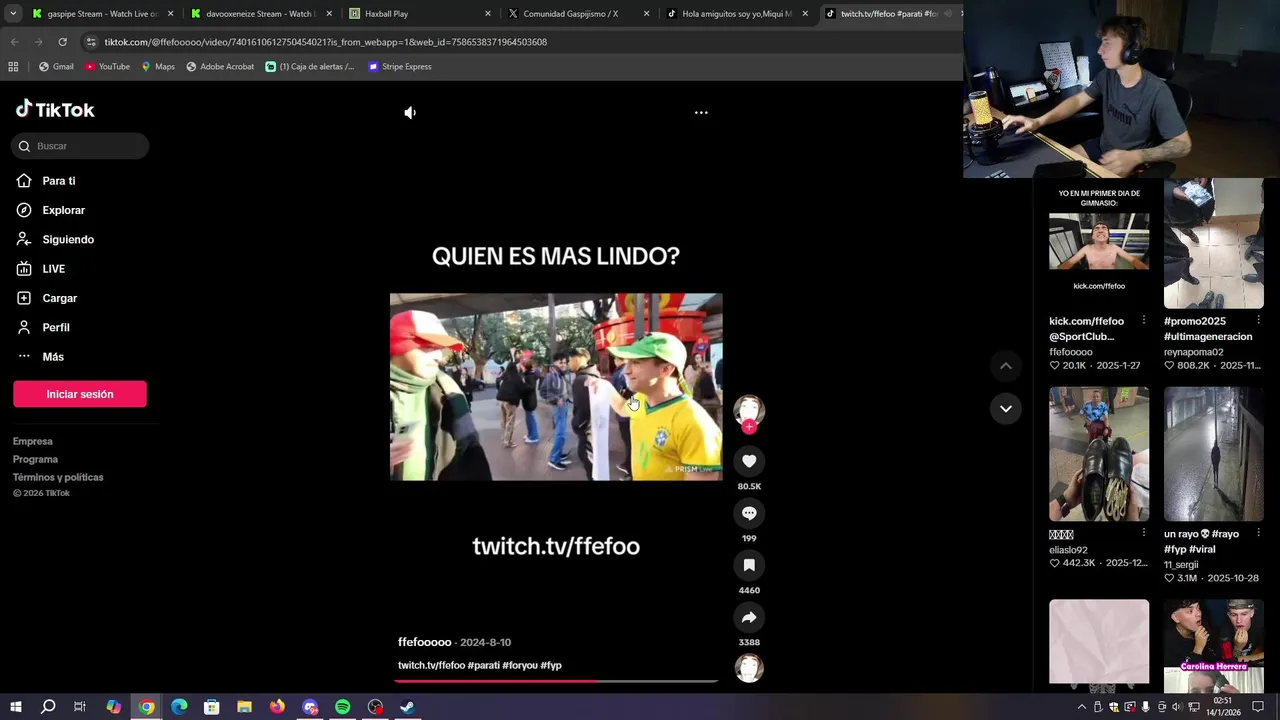Expand the Empresa footer section
Image resolution: width=1280 pixels, height=720 pixels.
pos(33,441)
